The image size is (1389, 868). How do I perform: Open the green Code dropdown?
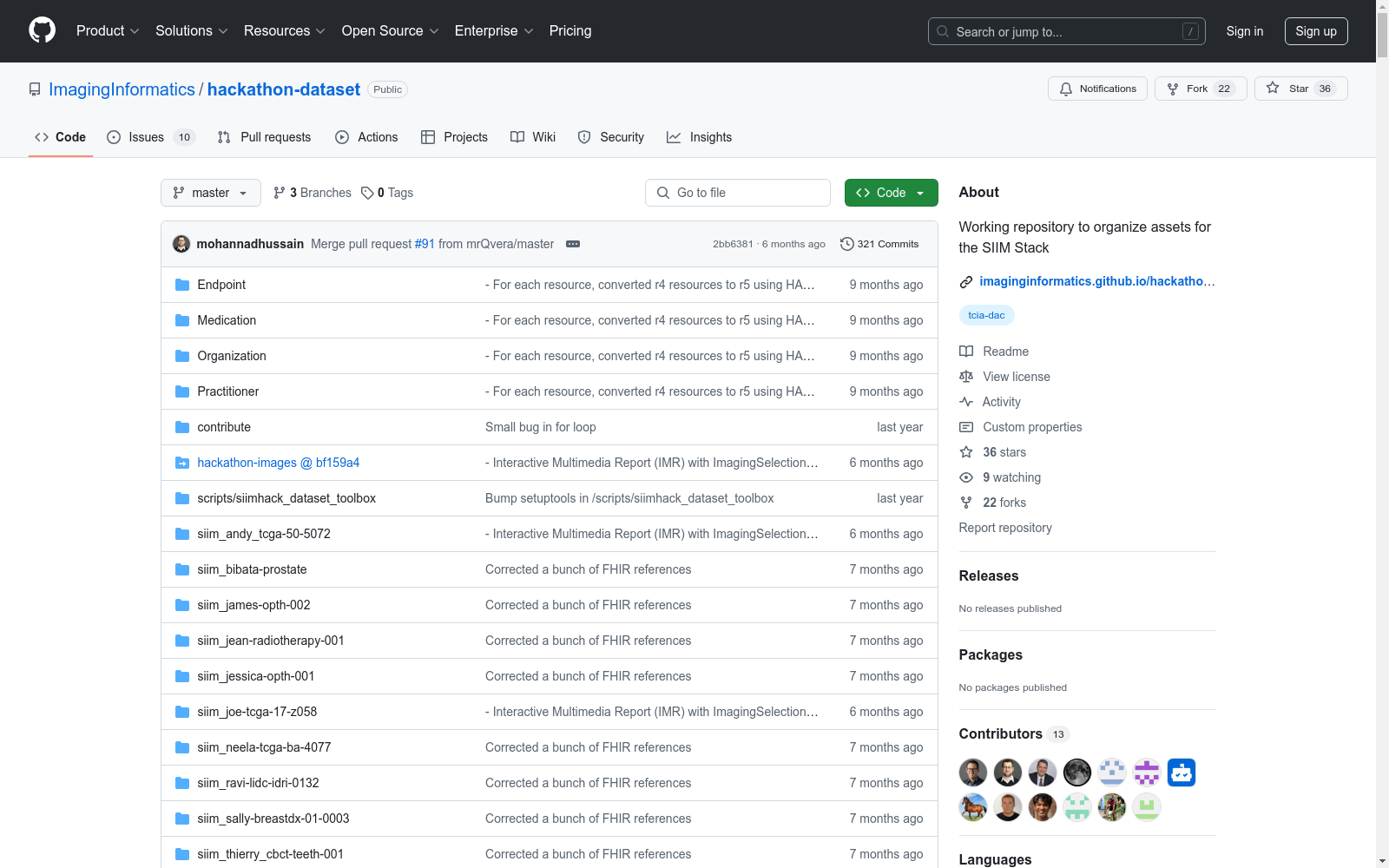(891, 193)
